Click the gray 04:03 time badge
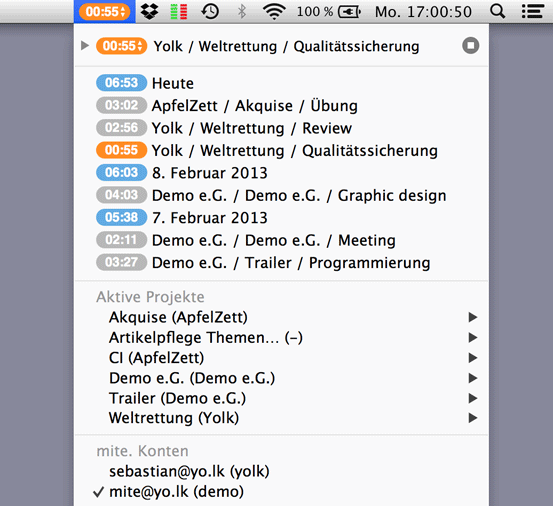553x506 pixels. coord(121,195)
